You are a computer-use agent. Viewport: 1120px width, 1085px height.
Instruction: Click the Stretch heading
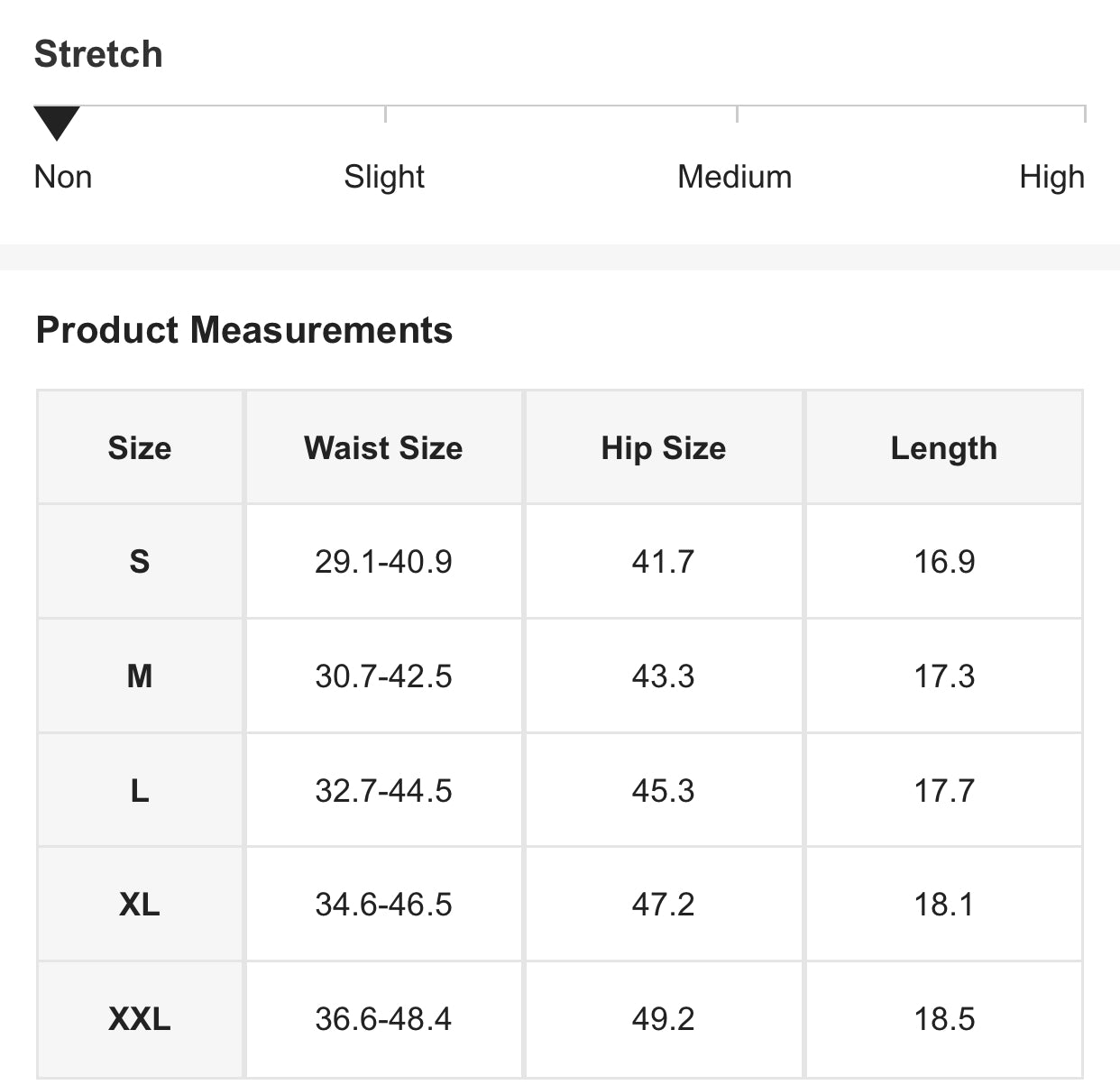coord(98,54)
